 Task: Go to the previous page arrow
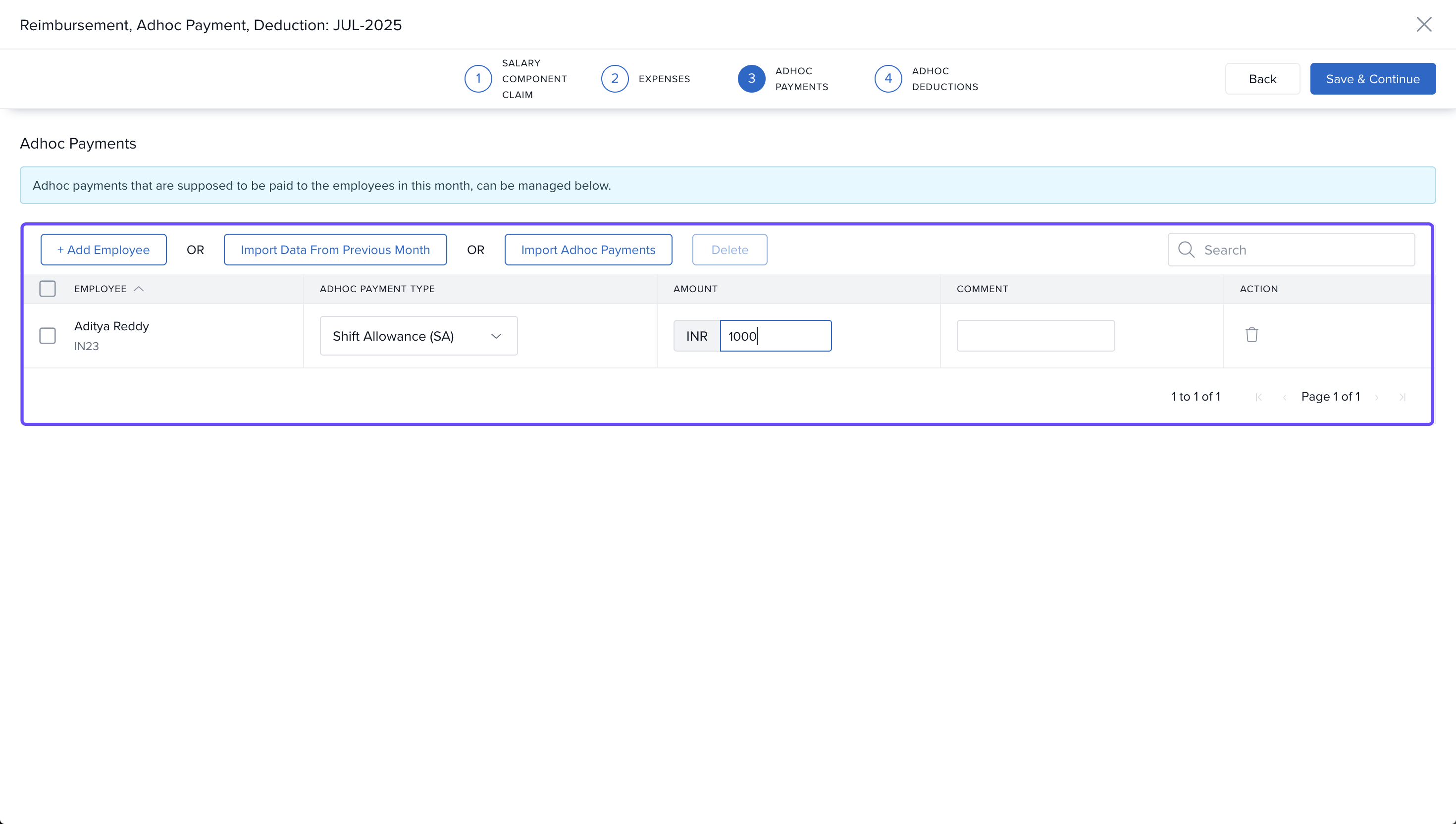1285,397
